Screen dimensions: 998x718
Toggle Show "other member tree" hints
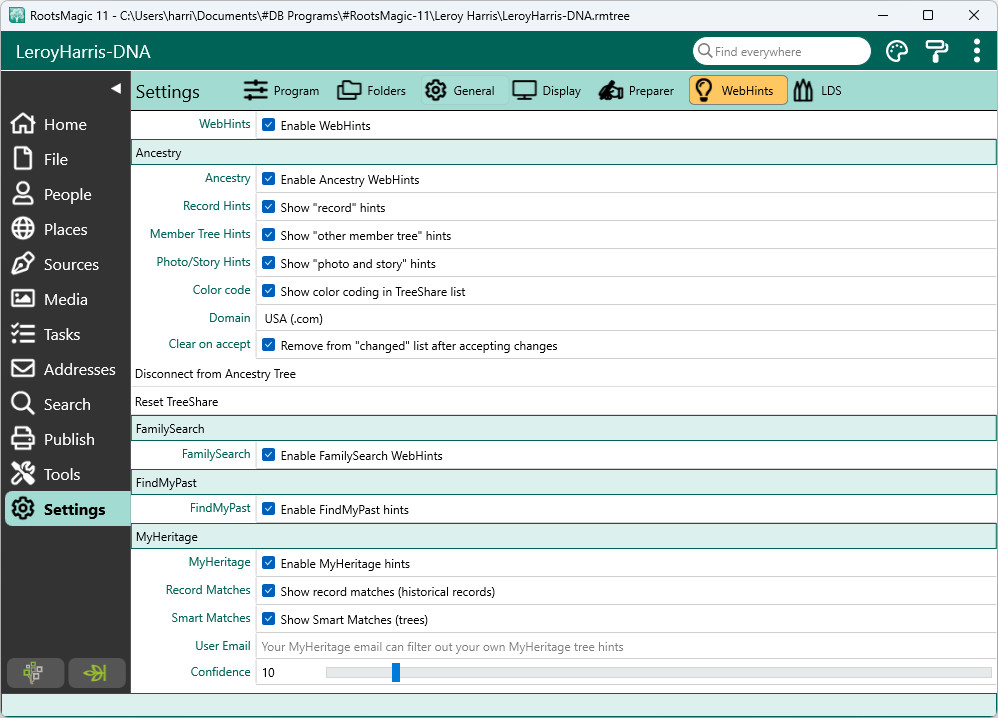[x=269, y=236]
